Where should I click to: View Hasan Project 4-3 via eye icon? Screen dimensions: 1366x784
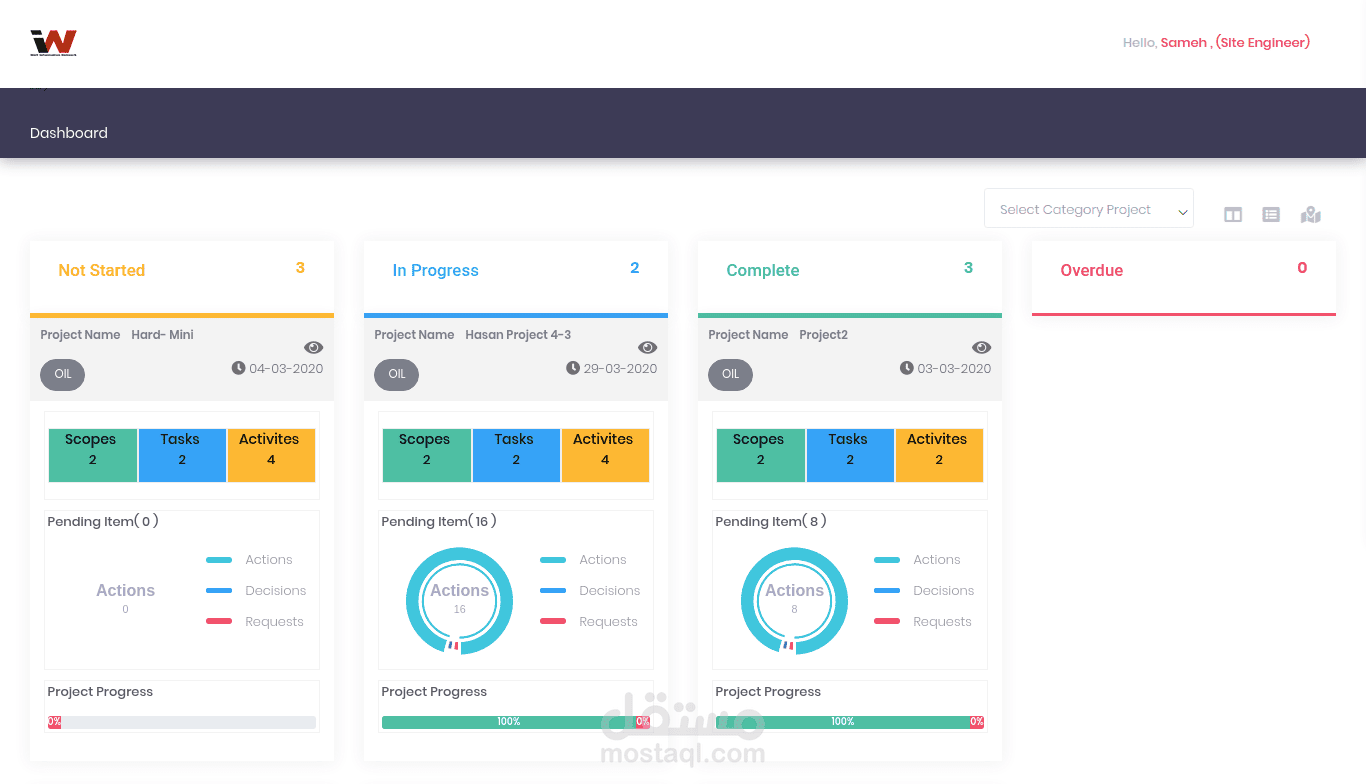[648, 347]
